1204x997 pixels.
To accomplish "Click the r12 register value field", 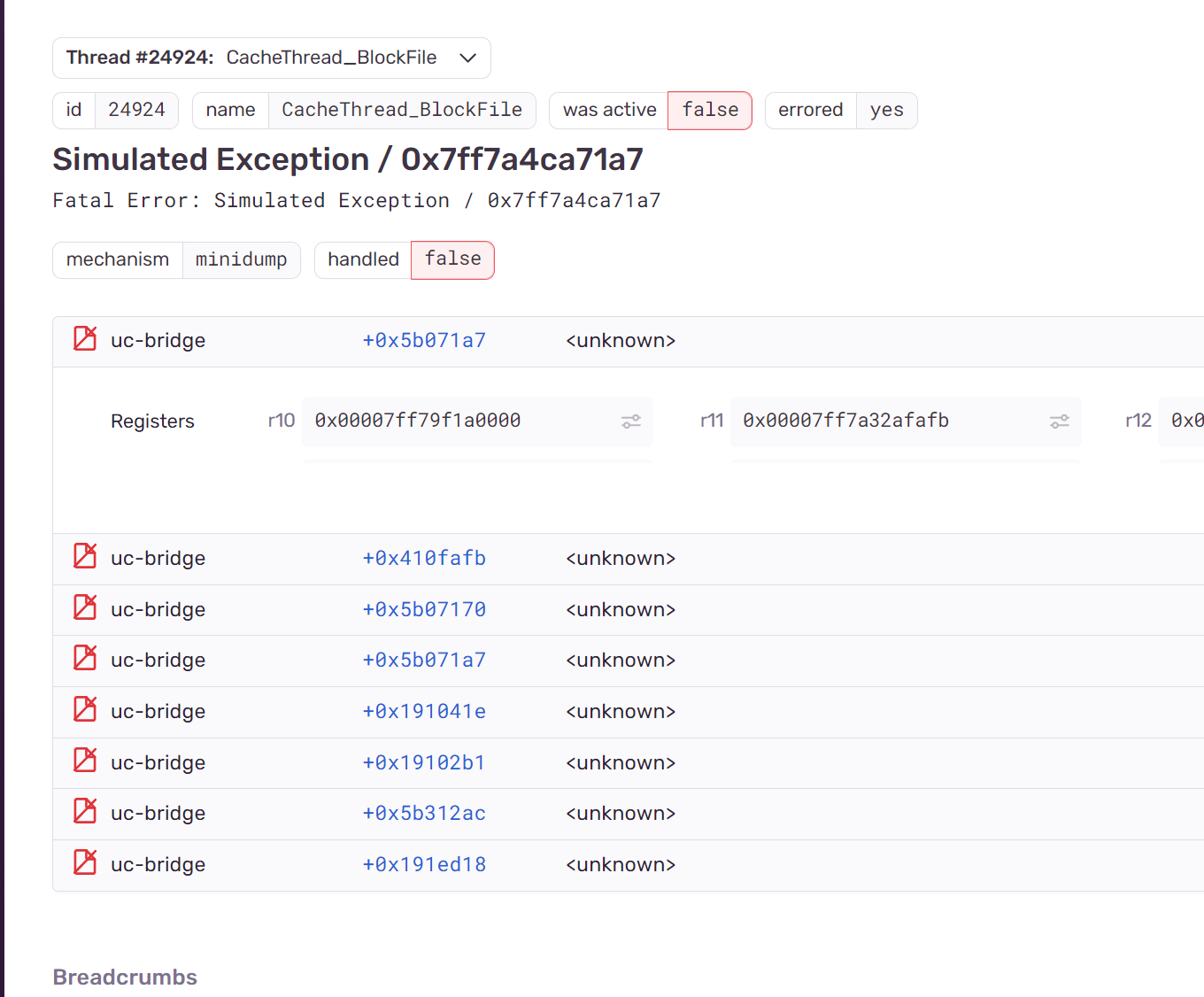I will click(x=1186, y=421).
